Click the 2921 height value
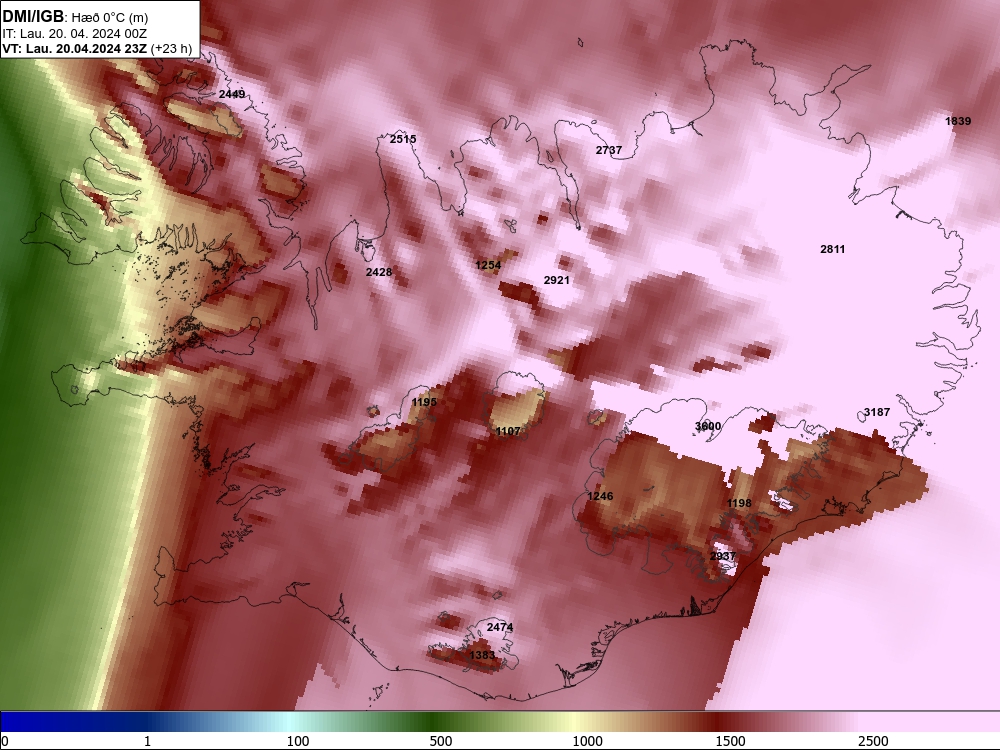Image resolution: width=1000 pixels, height=750 pixels. 556,279
